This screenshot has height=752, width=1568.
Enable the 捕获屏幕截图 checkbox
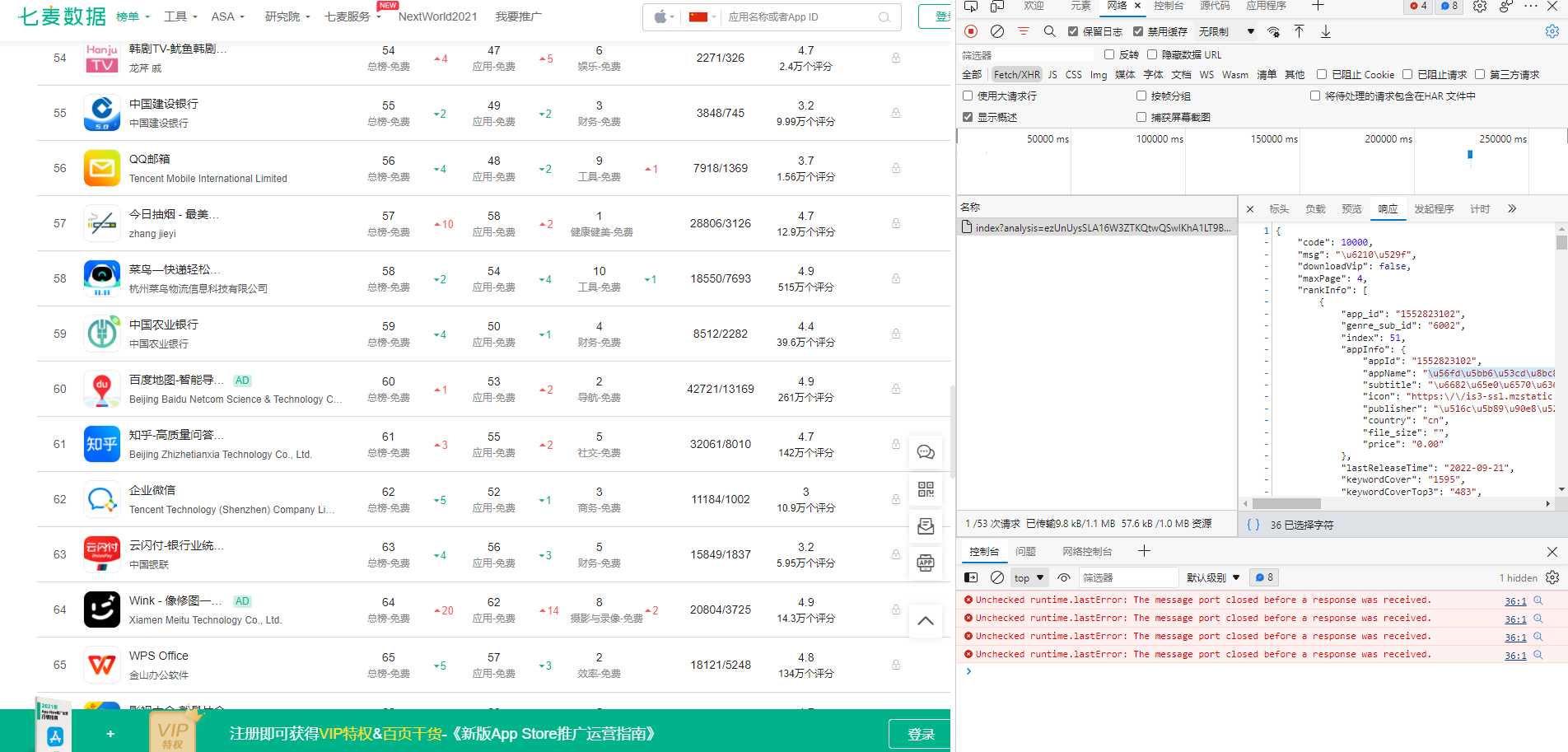(1141, 117)
